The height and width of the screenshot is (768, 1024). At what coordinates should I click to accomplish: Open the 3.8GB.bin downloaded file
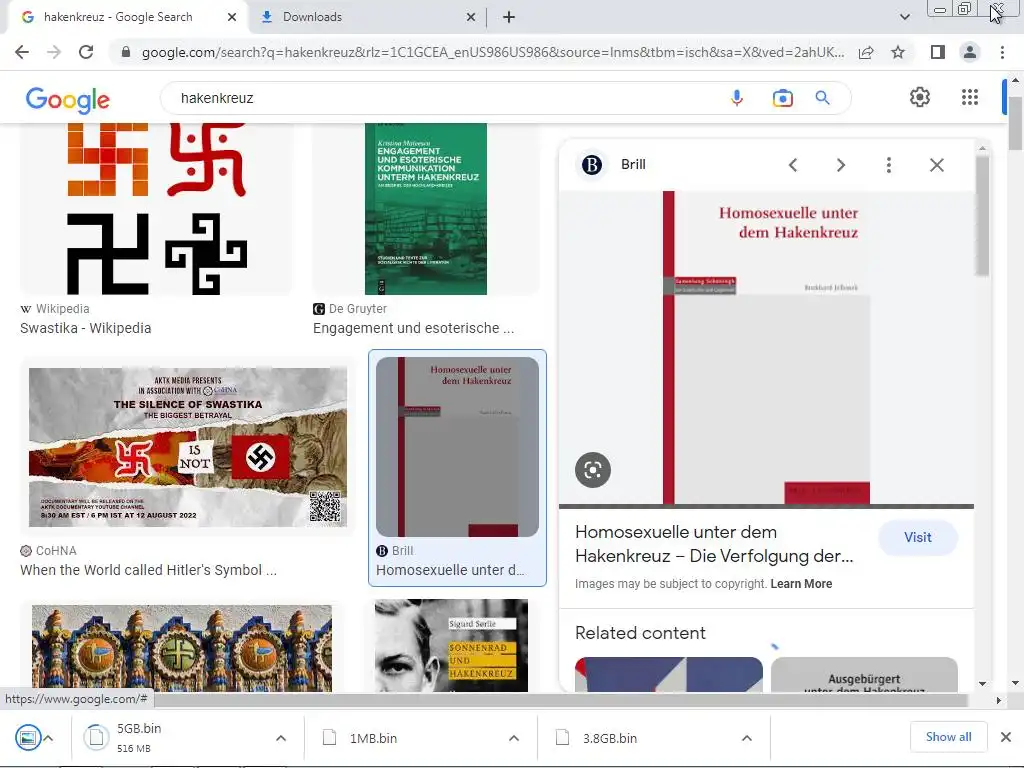point(610,738)
